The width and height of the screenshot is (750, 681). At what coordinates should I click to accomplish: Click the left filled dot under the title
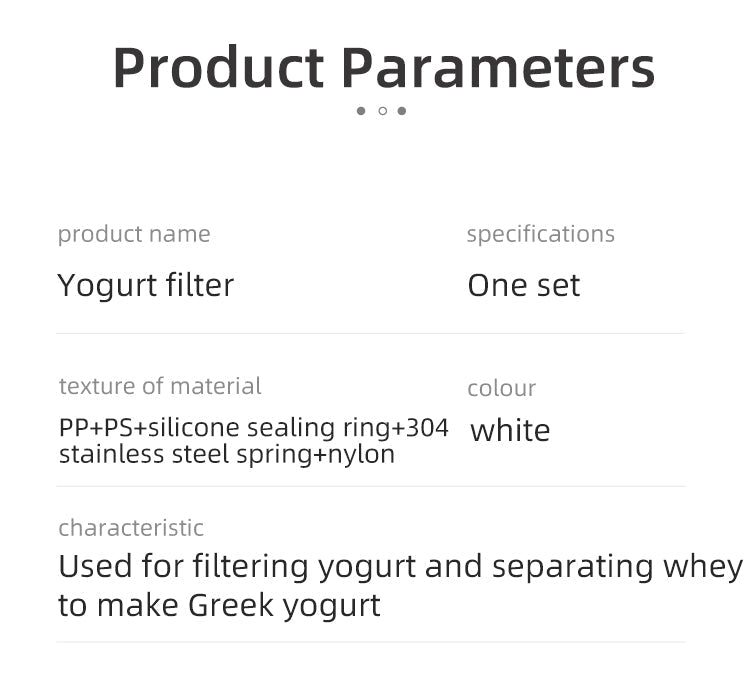361,111
